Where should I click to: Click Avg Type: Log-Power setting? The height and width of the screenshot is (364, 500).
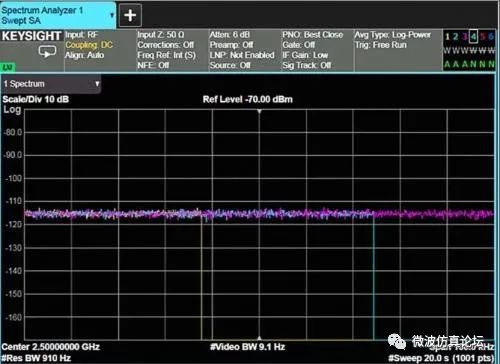pyautogui.click(x=392, y=35)
